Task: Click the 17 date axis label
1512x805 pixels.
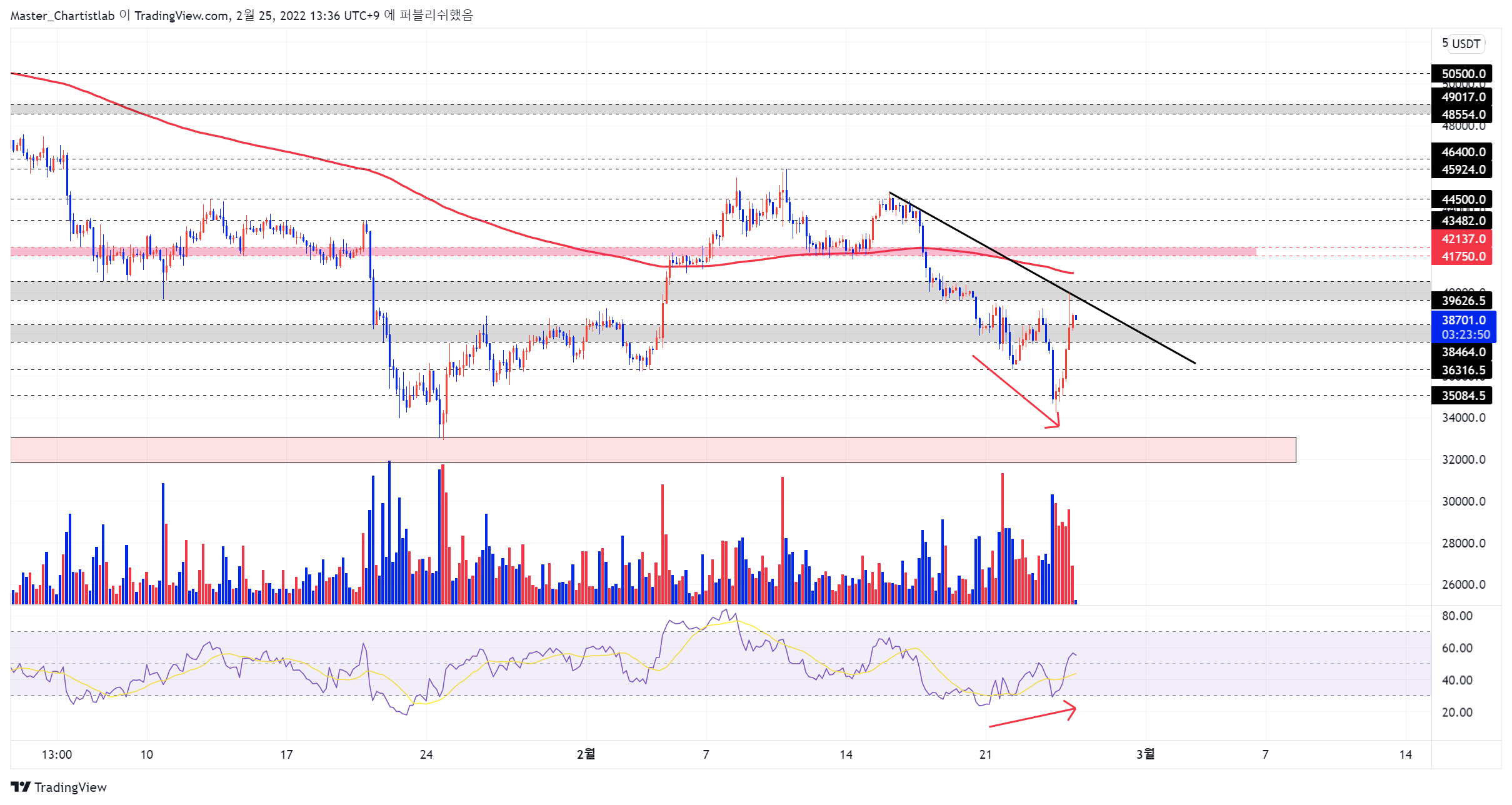Action: [x=286, y=754]
